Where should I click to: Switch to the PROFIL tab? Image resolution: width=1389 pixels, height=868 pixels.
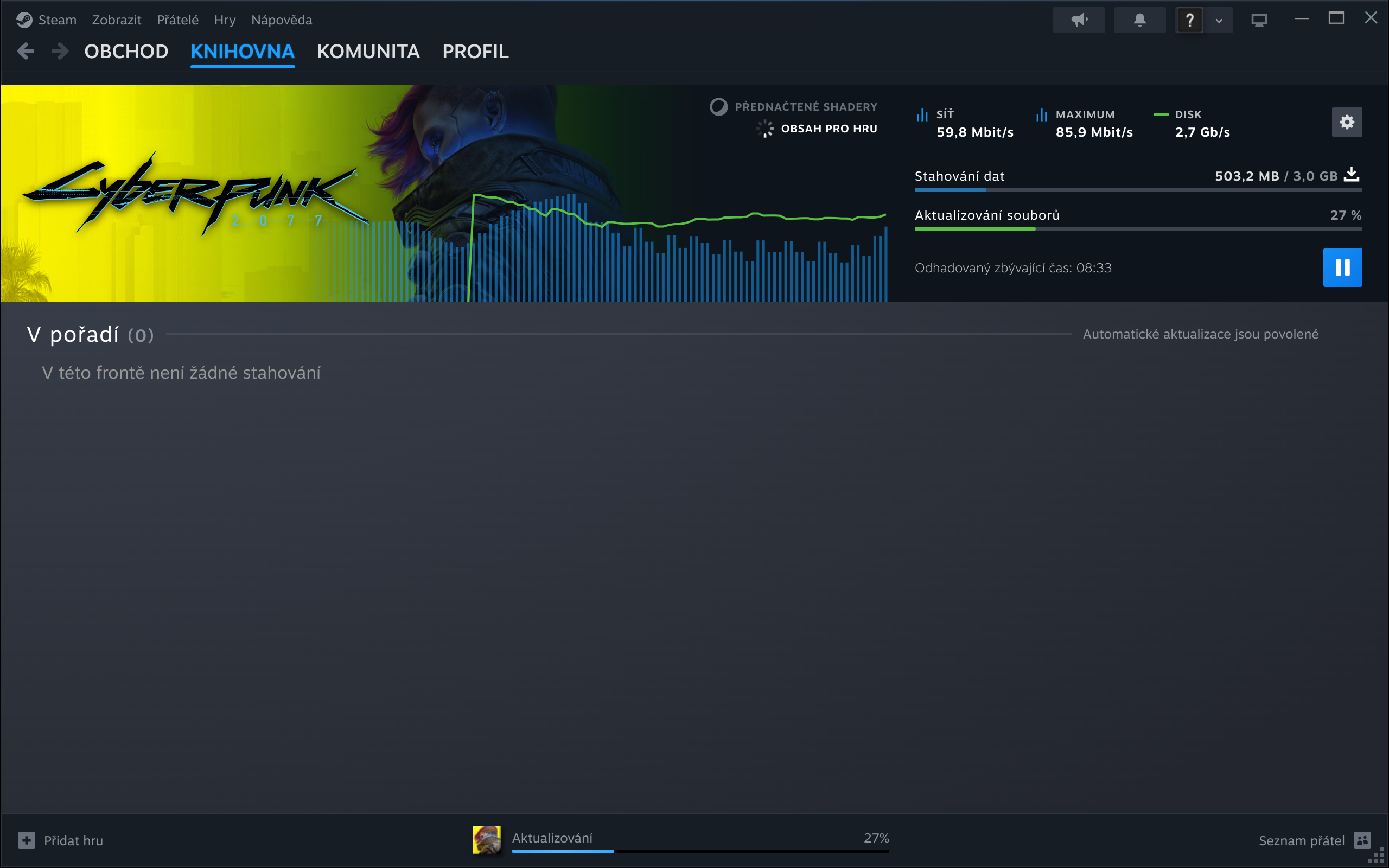475,52
